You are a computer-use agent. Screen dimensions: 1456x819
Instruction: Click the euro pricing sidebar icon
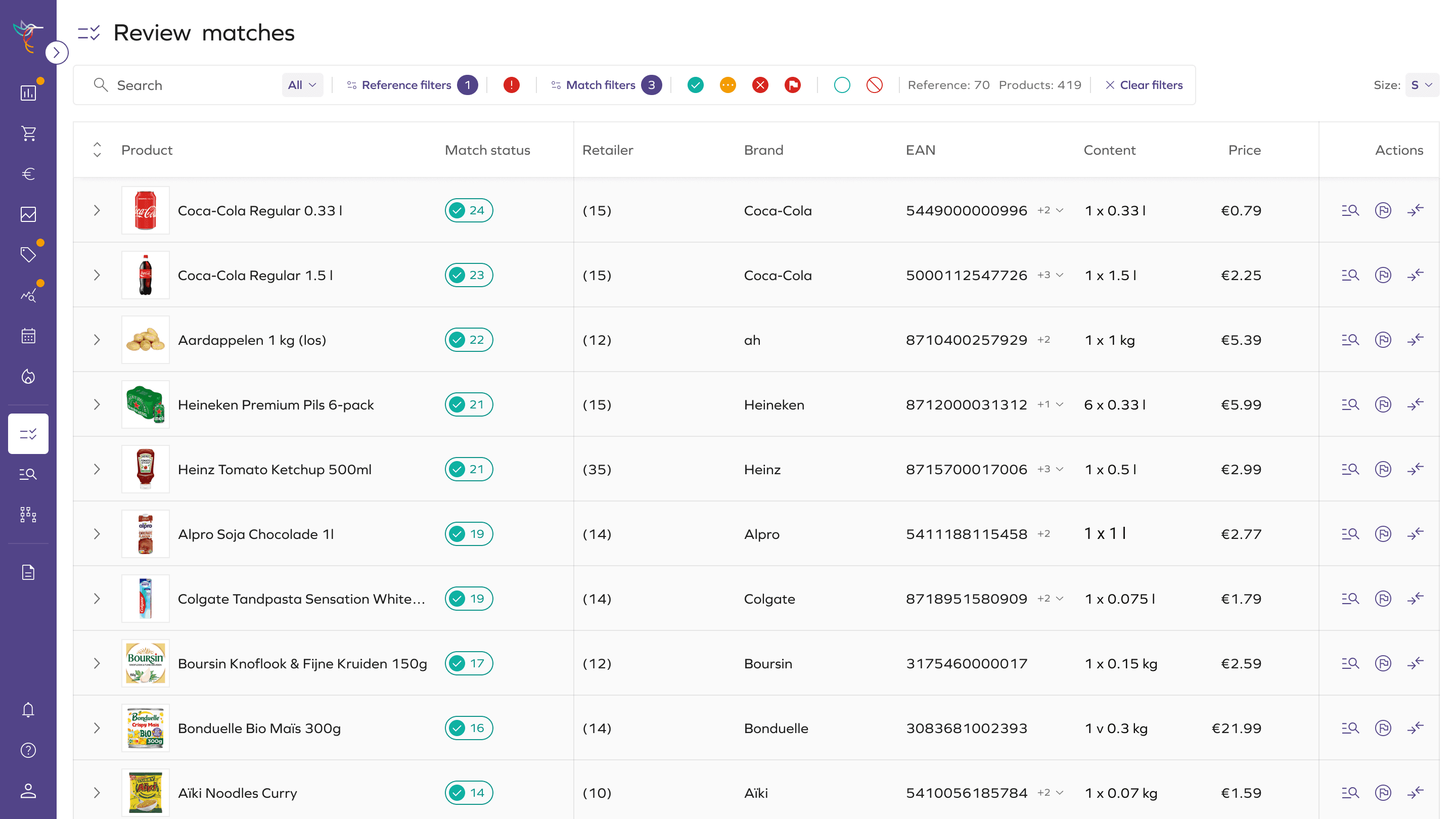click(x=28, y=174)
